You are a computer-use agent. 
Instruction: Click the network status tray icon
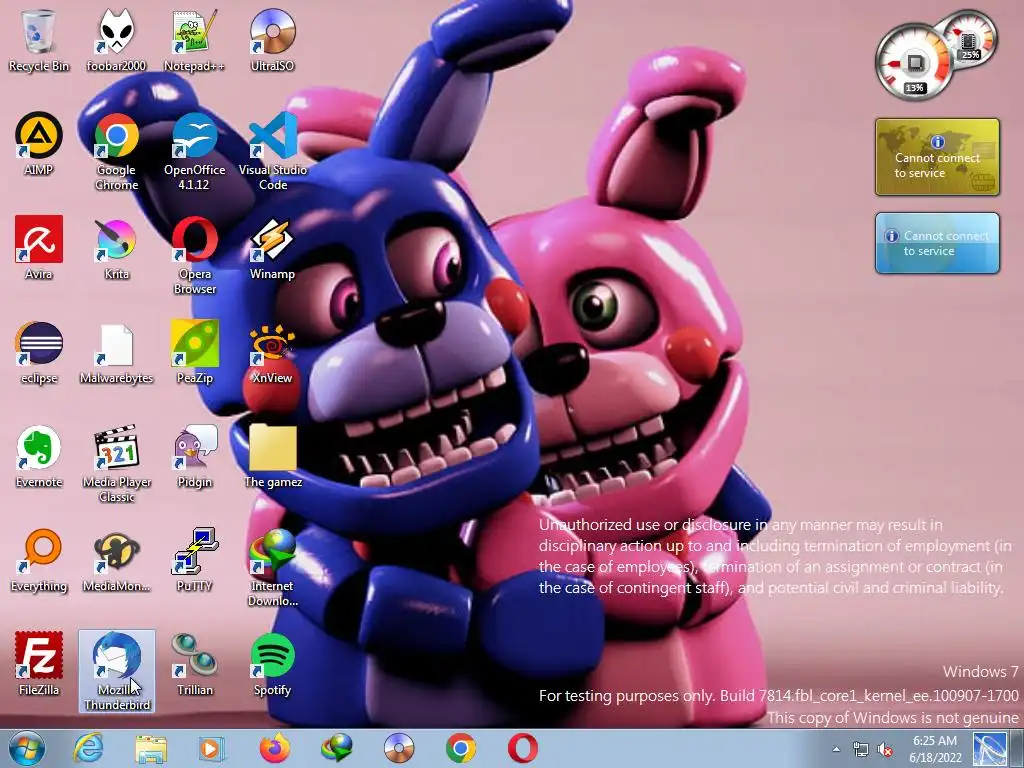coord(861,749)
